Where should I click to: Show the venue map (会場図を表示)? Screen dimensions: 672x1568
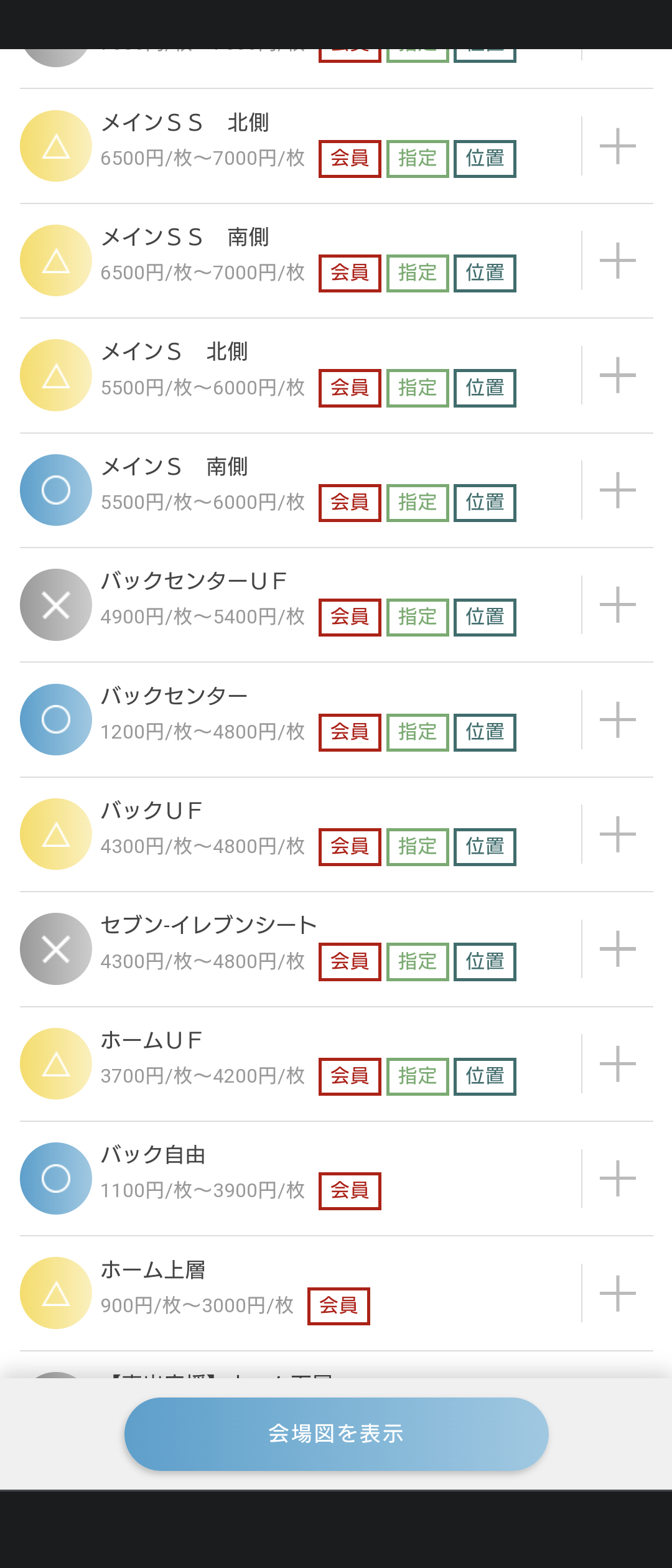coord(336,1434)
